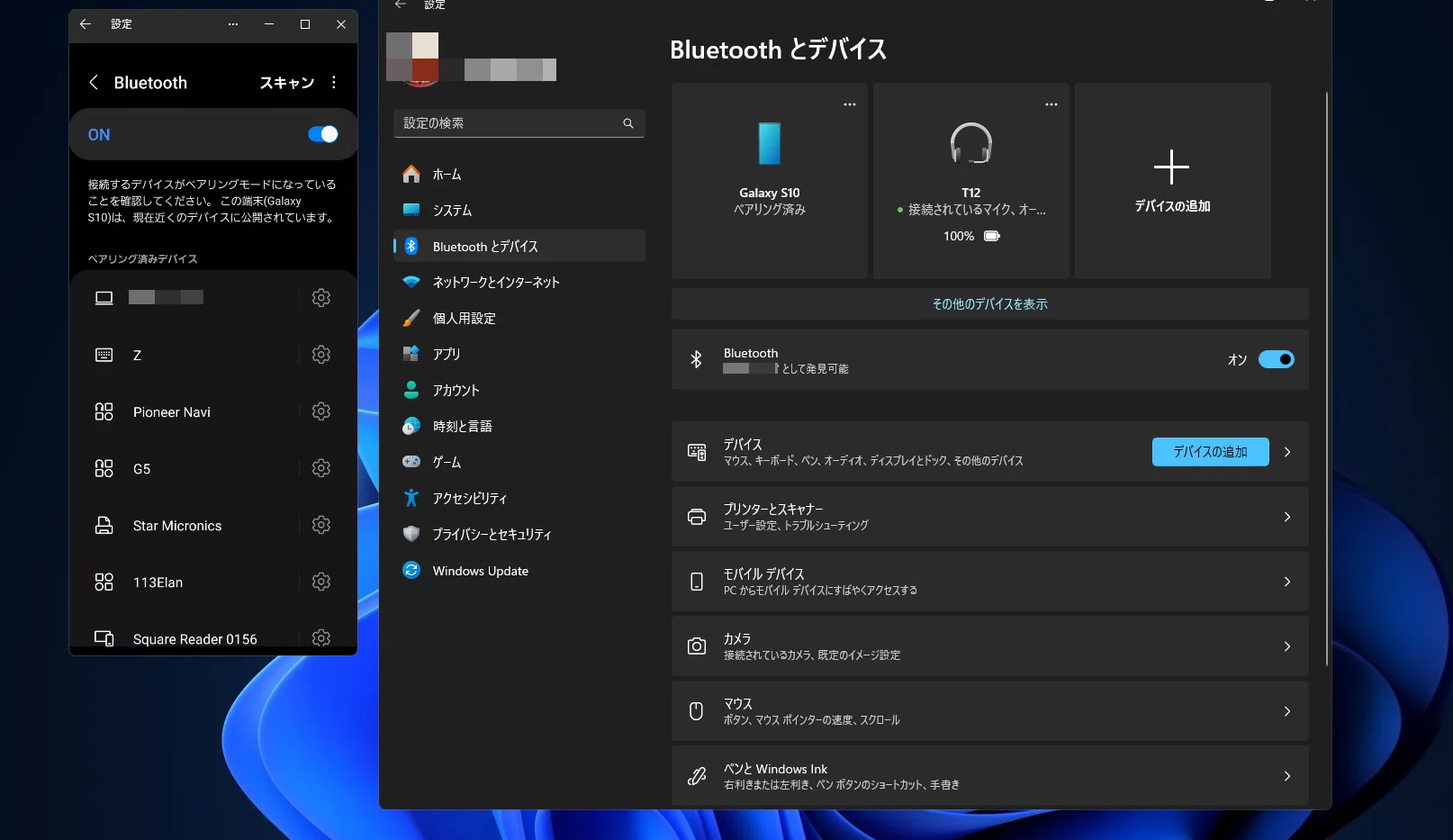Open settings gear for 113Elan device

320,582
